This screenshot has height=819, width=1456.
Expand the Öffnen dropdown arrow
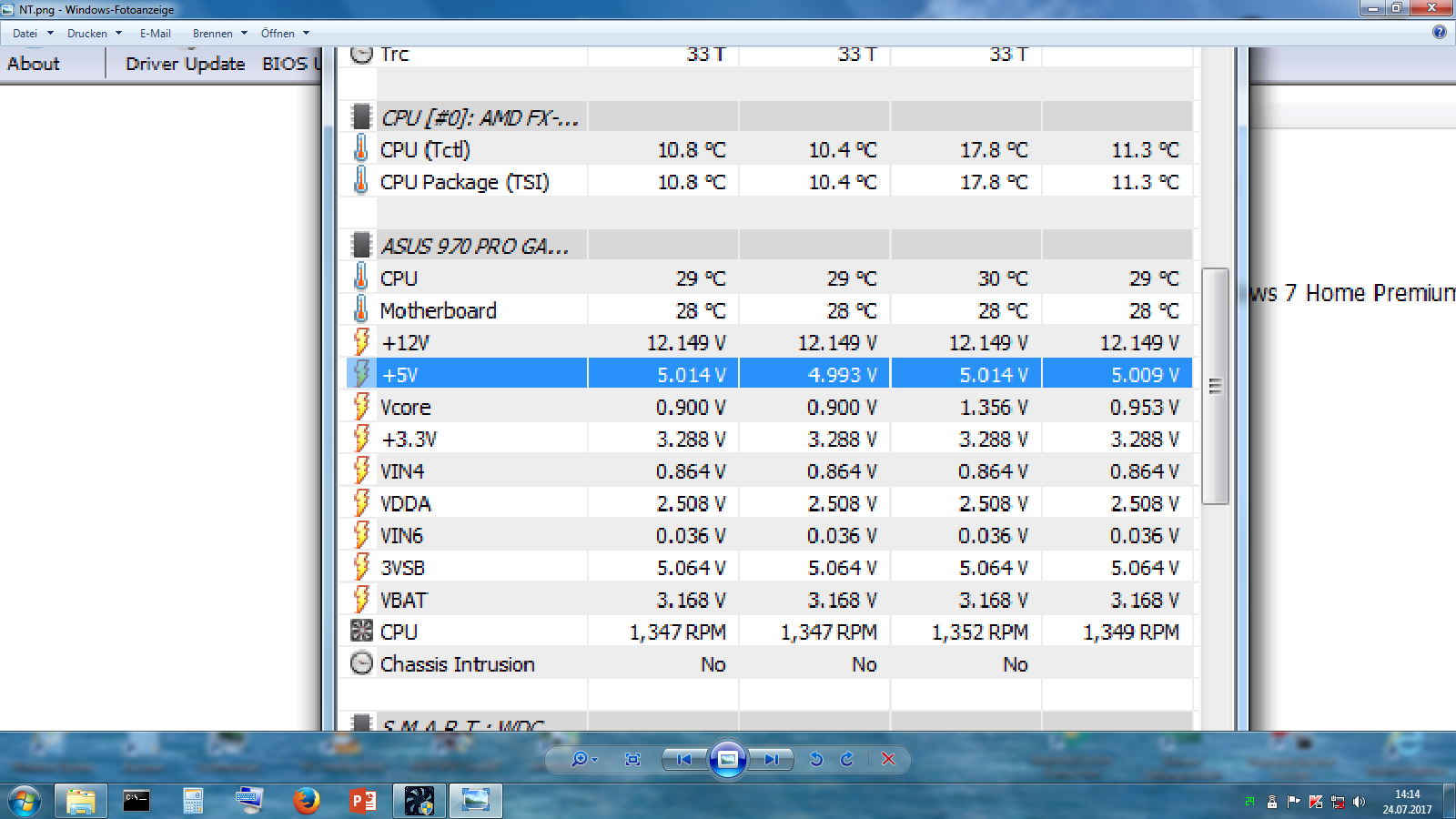click(306, 34)
